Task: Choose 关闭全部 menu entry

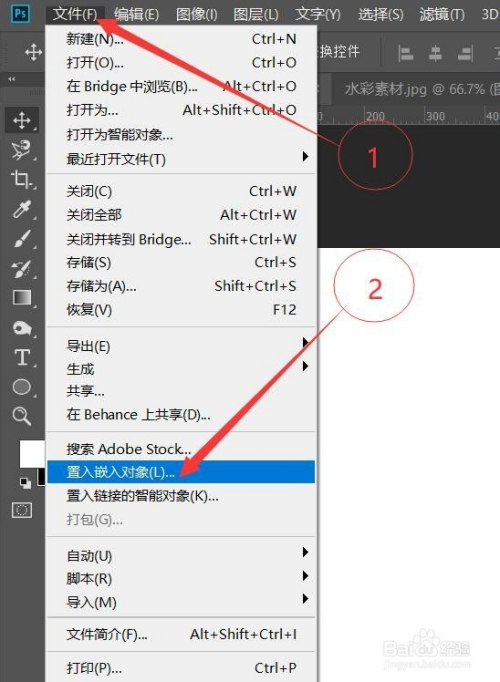Action: coord(181,215)
